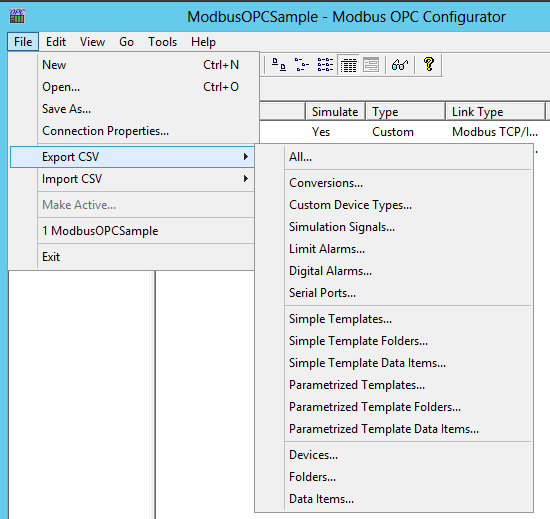Switch to Details view toolbar icon

[x=348, y=65]
